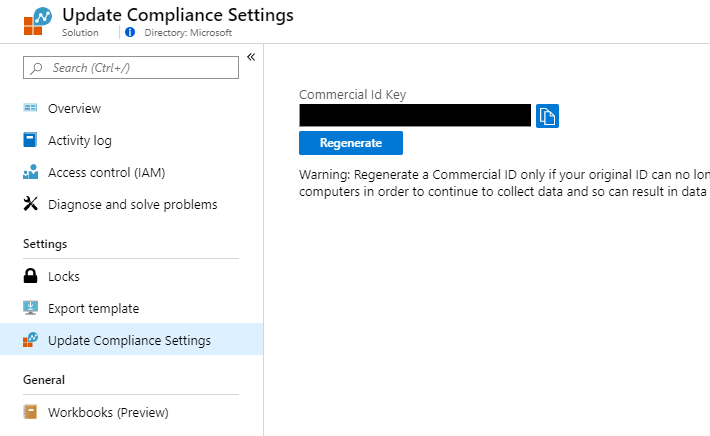Screen dimensions: 710x436
Task: Click into the Search (Ctrl+/) box
Action: click(137, 67)
